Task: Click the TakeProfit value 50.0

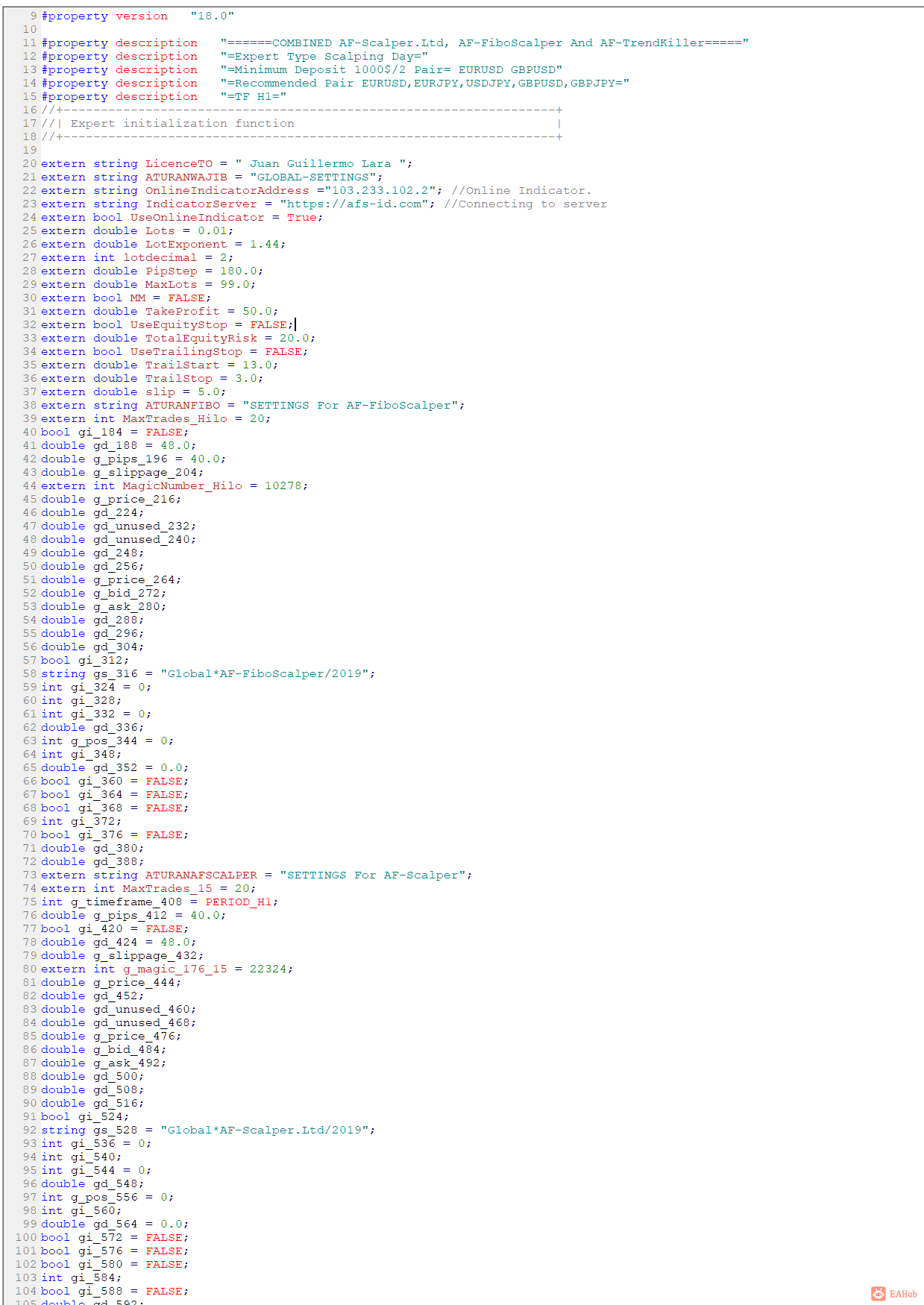Action: (257, 311)
